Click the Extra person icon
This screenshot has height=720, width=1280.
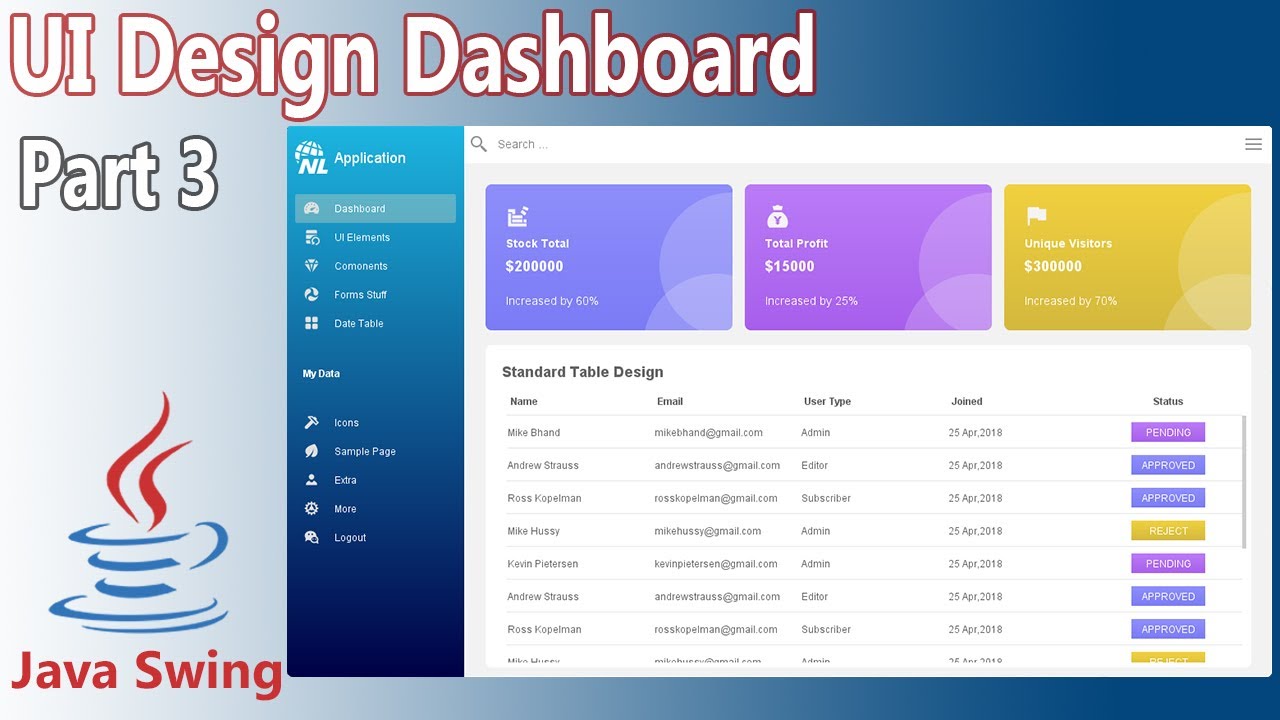(x=311, y=480)
